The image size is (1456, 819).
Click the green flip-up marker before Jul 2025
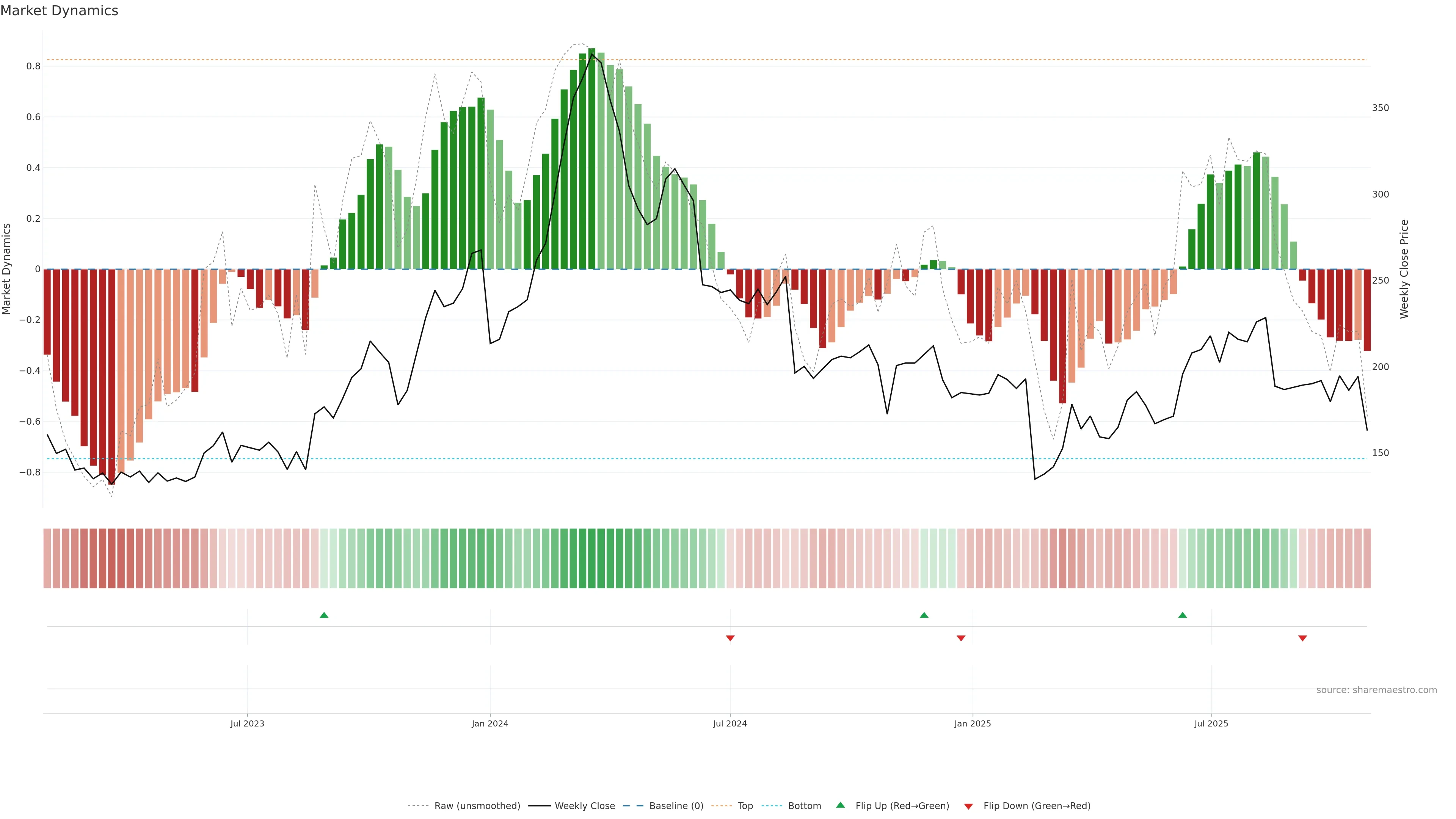point(1183,615)
